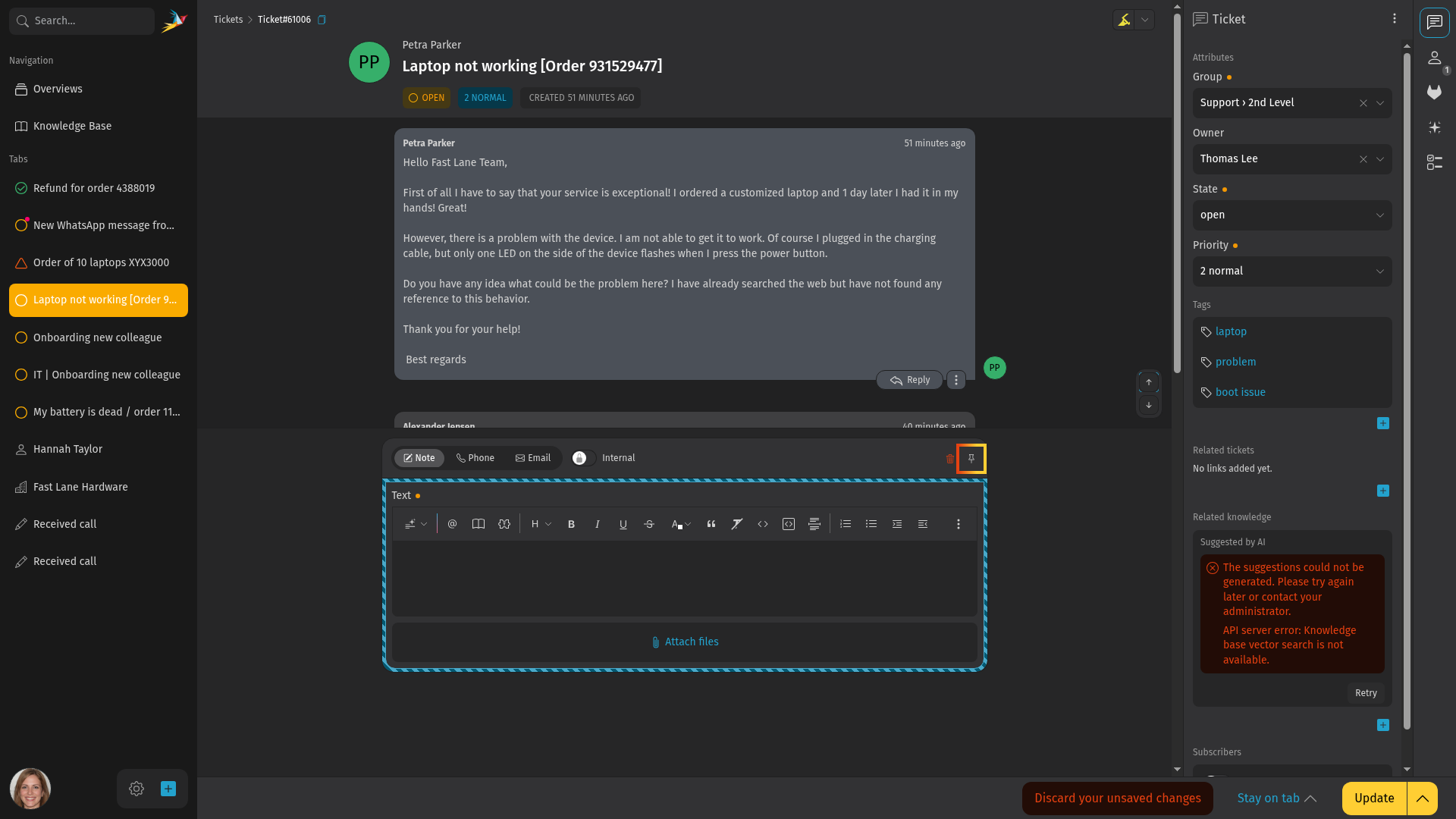Open the Refund for order 4388019 tab
The width and height of the screenshot is (1456, 819).
pyautogui.click(x=99, y=188)
